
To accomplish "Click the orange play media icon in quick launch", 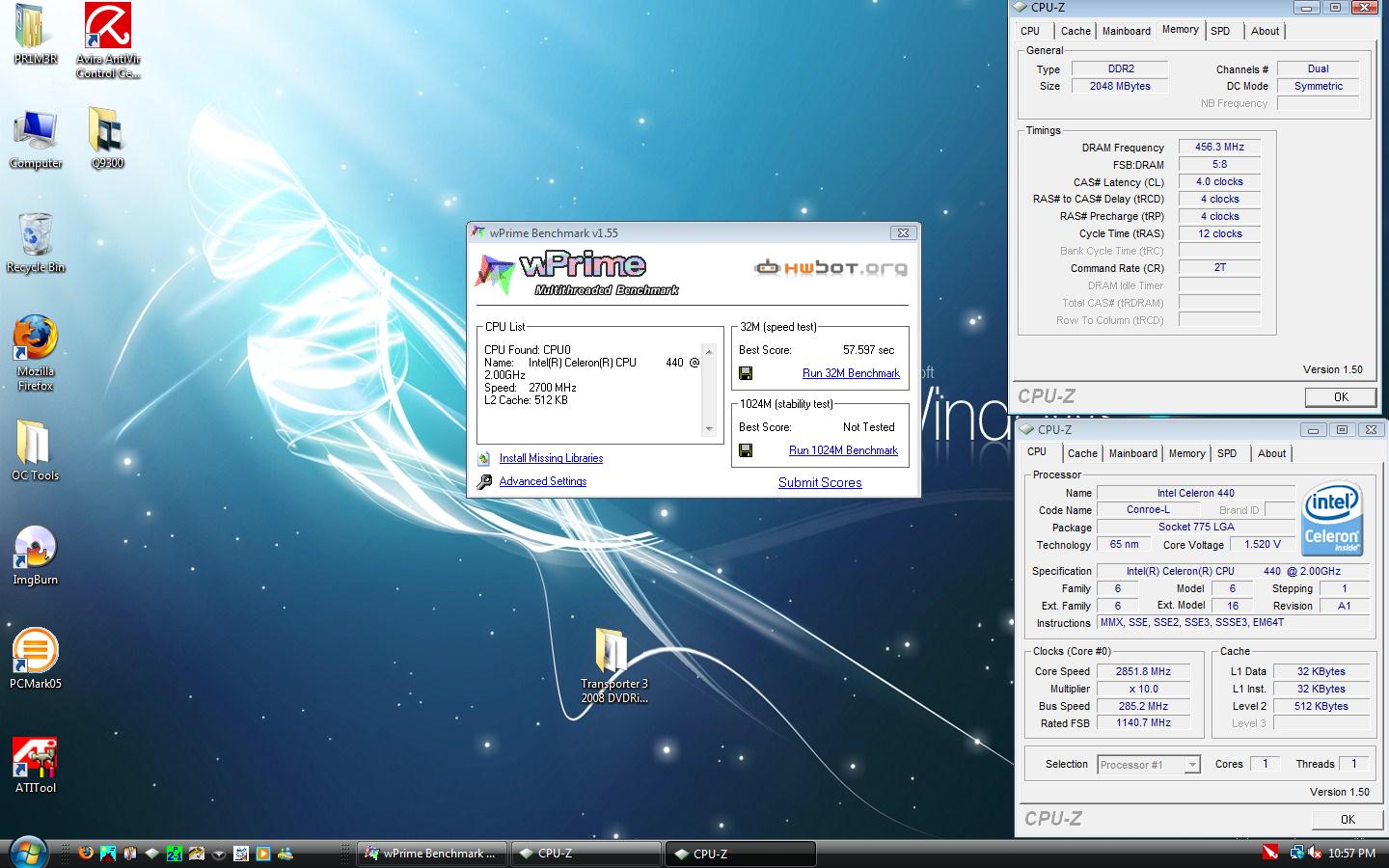I will coord(262,853).
